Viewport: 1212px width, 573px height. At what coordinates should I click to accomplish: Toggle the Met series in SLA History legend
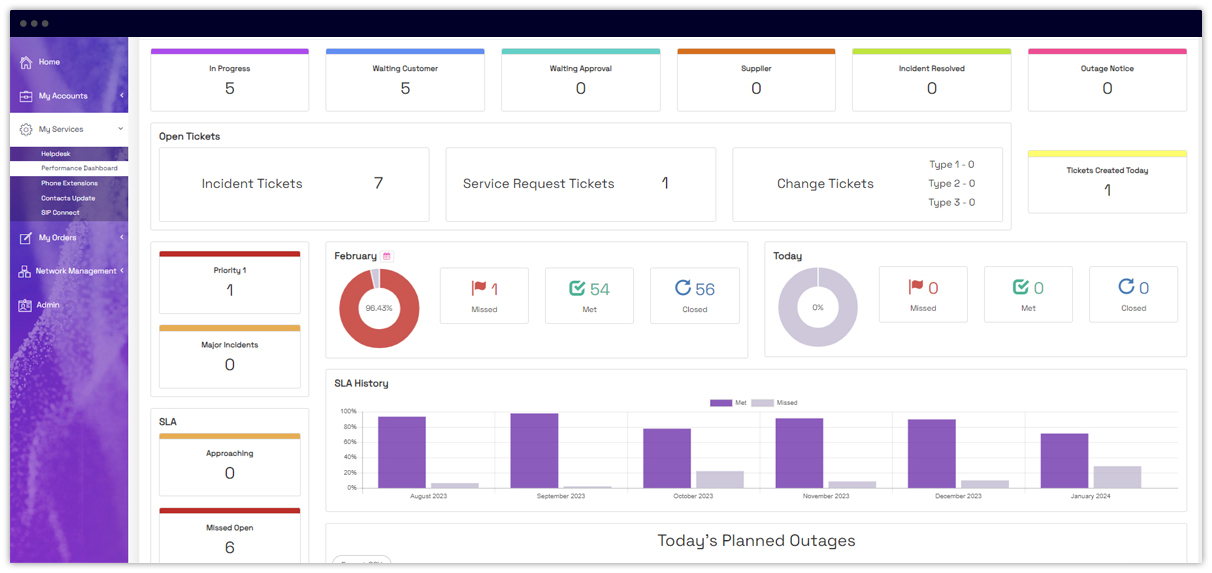coord(721,403)
